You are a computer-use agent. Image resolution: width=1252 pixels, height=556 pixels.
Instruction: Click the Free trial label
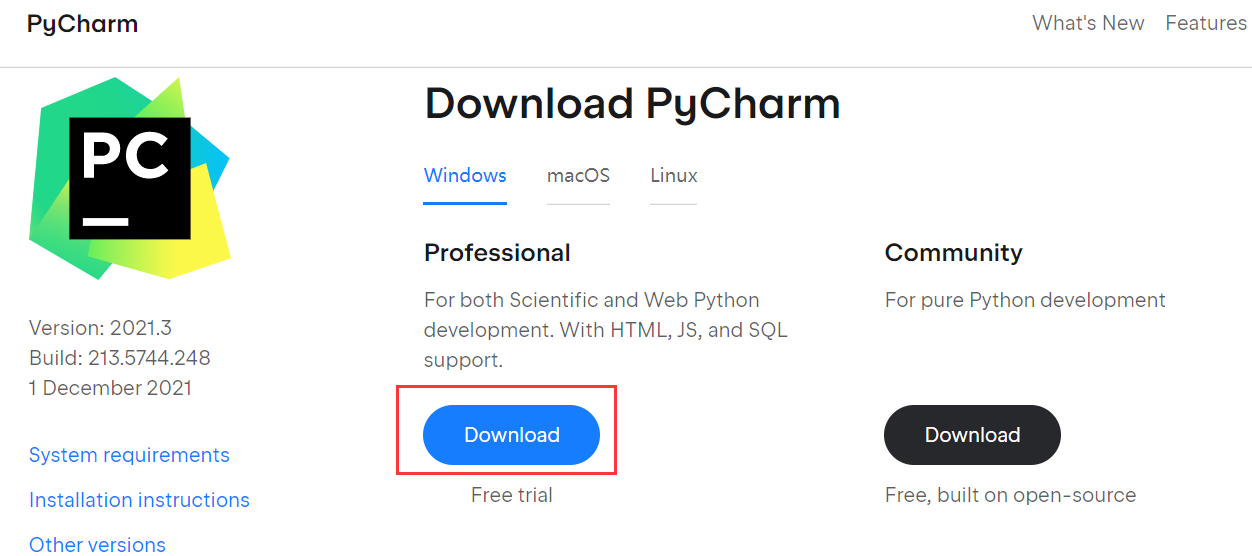point(511,495)
